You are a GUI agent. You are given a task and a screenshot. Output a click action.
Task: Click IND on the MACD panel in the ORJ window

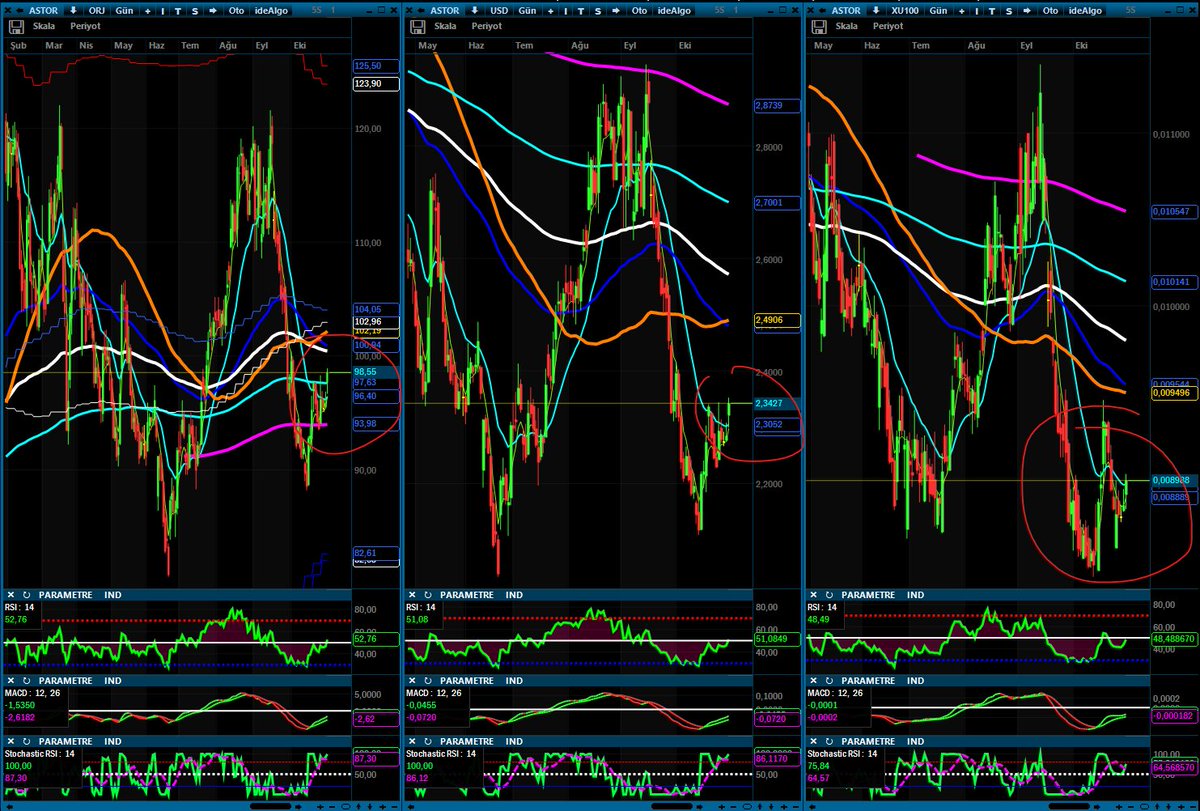click(113, 680)
